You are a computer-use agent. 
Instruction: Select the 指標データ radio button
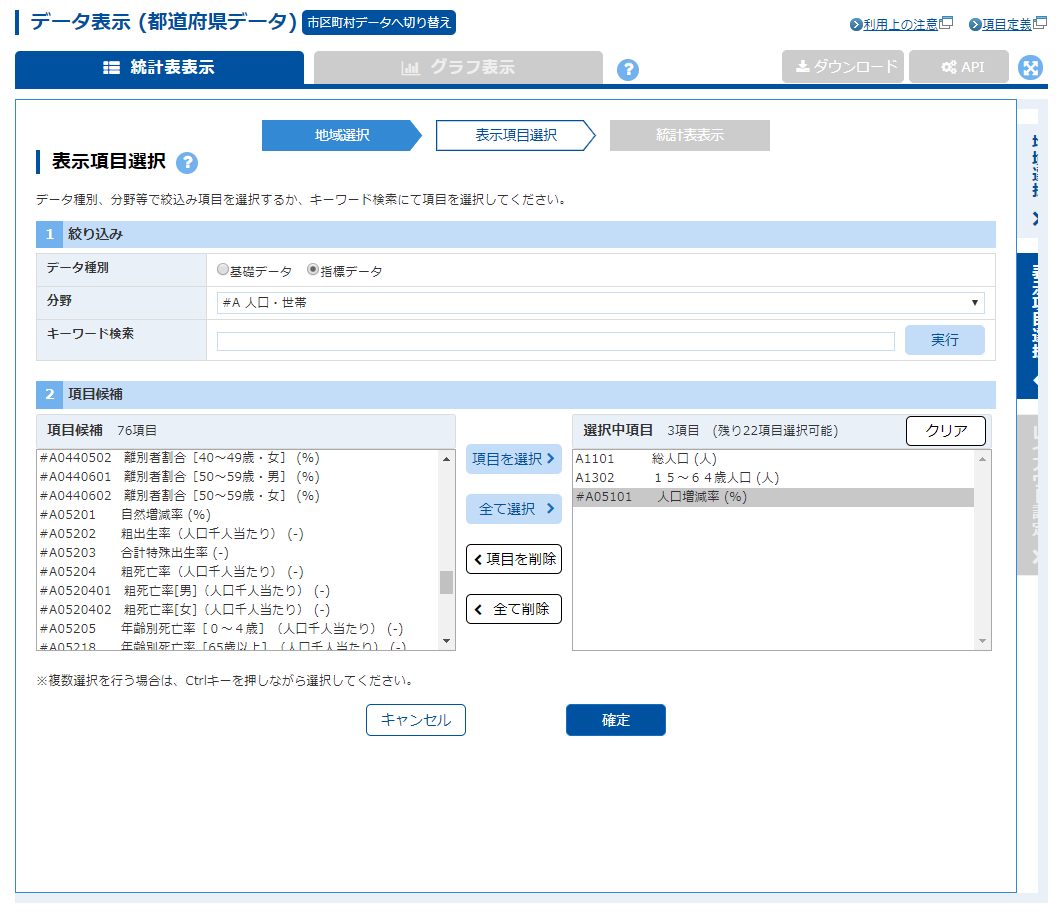(313, 270)
